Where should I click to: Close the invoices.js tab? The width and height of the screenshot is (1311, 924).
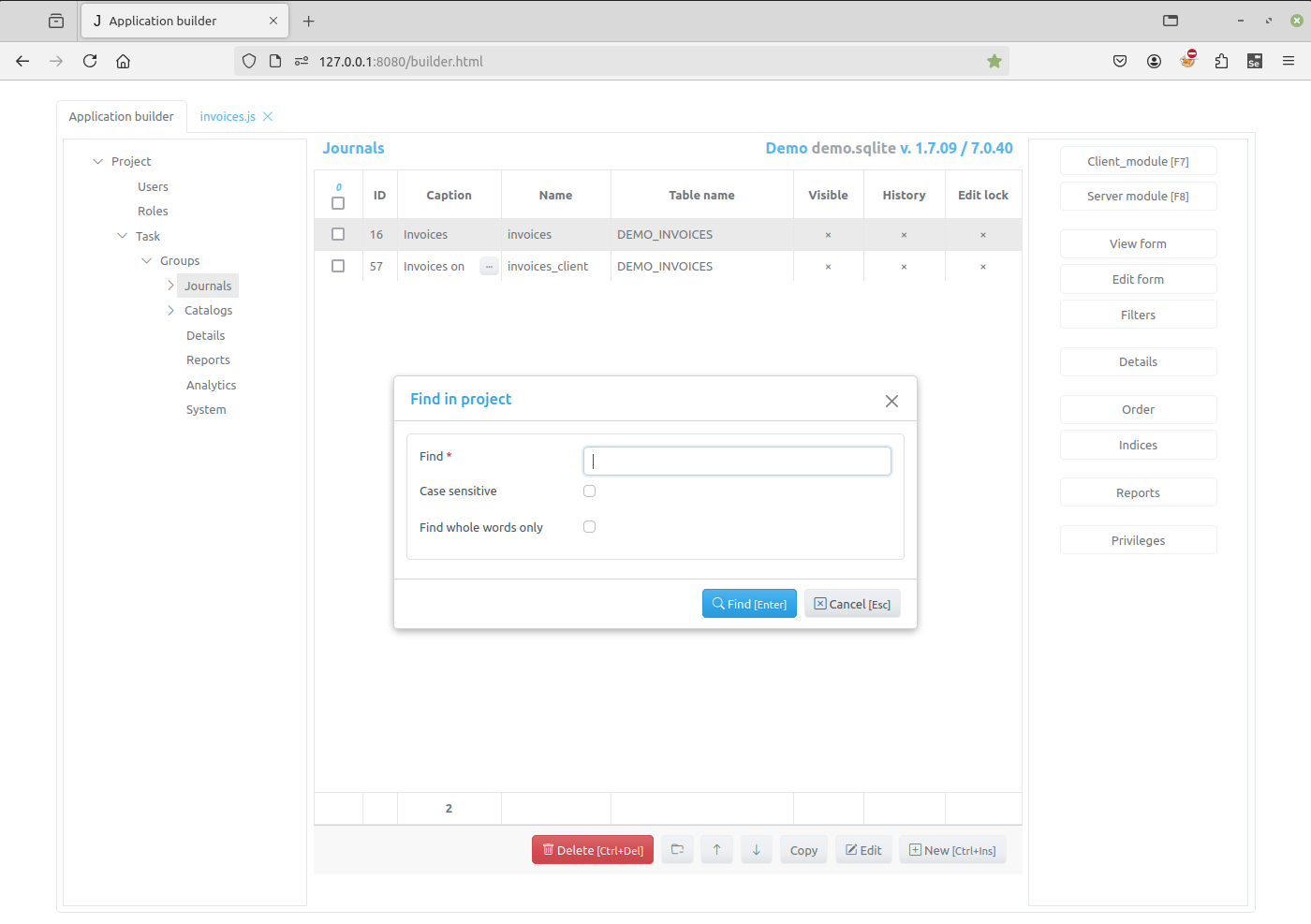coord(268,116)
